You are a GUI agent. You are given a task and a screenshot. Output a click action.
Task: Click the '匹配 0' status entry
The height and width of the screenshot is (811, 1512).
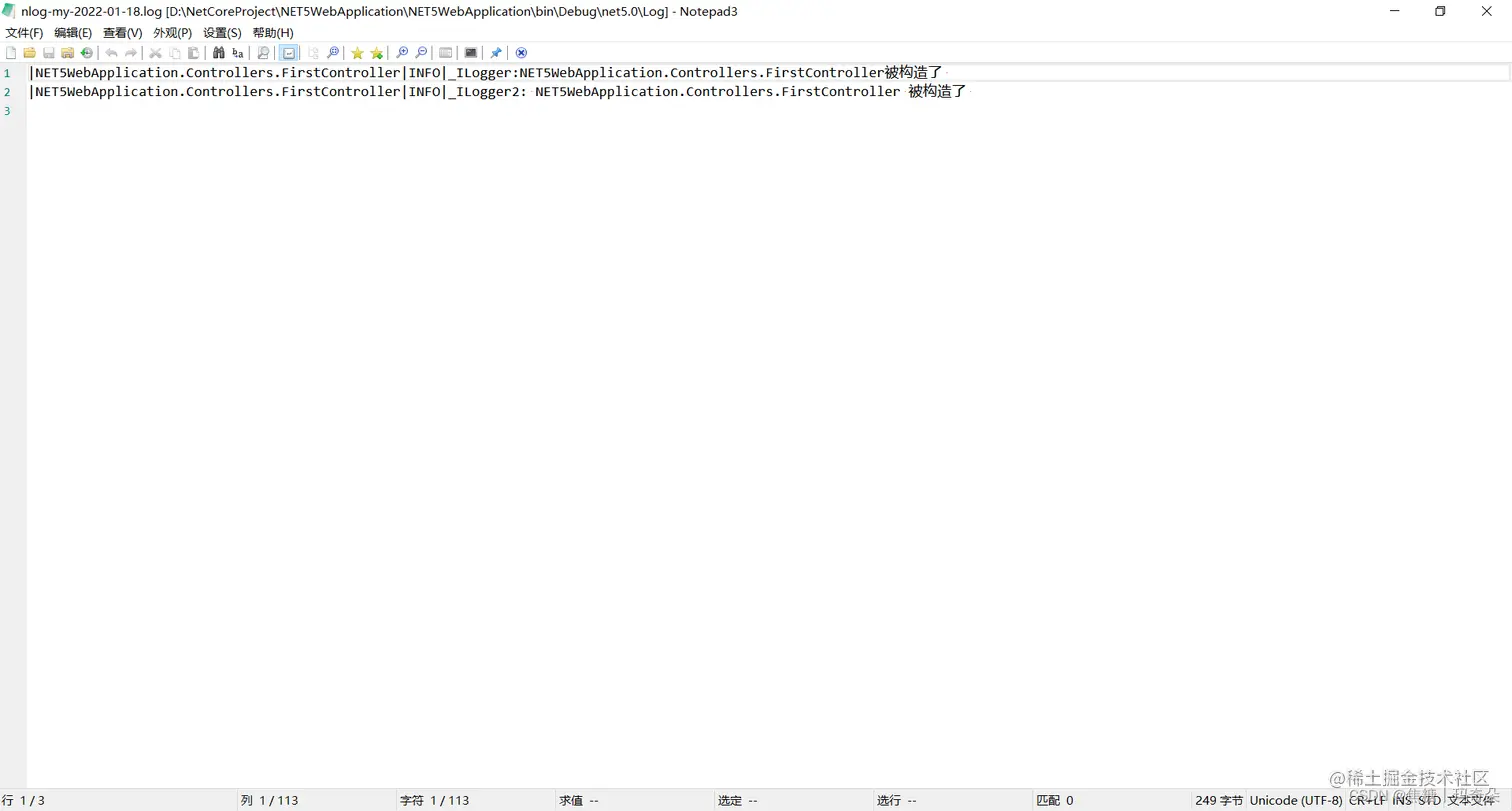point(1055,801)
